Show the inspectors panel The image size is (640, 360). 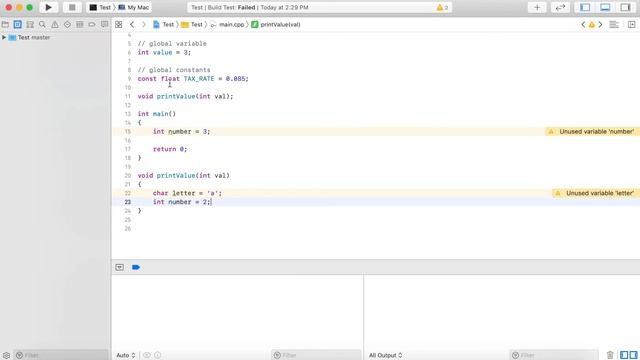(625, 7)
